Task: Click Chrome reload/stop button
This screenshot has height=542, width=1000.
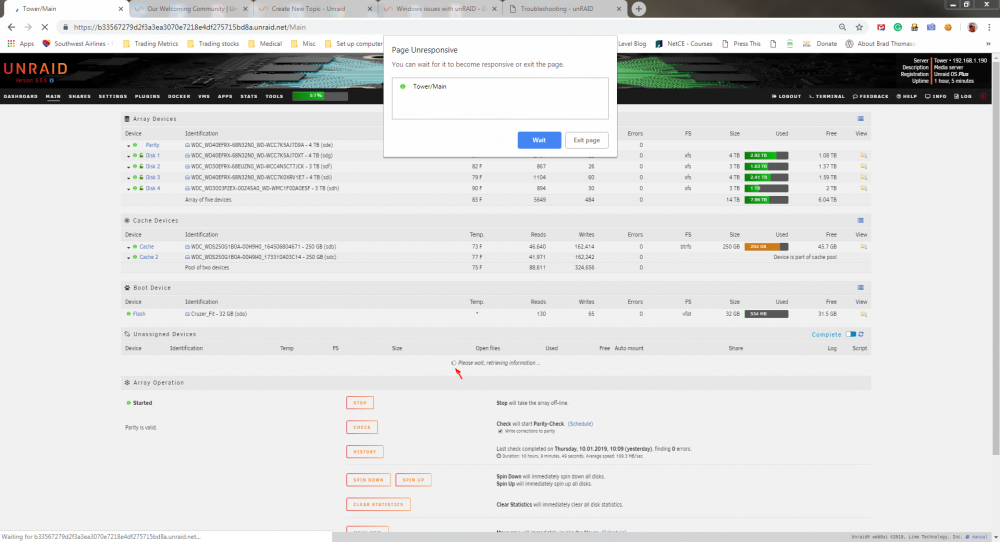Action: click(x=45, y=27)
